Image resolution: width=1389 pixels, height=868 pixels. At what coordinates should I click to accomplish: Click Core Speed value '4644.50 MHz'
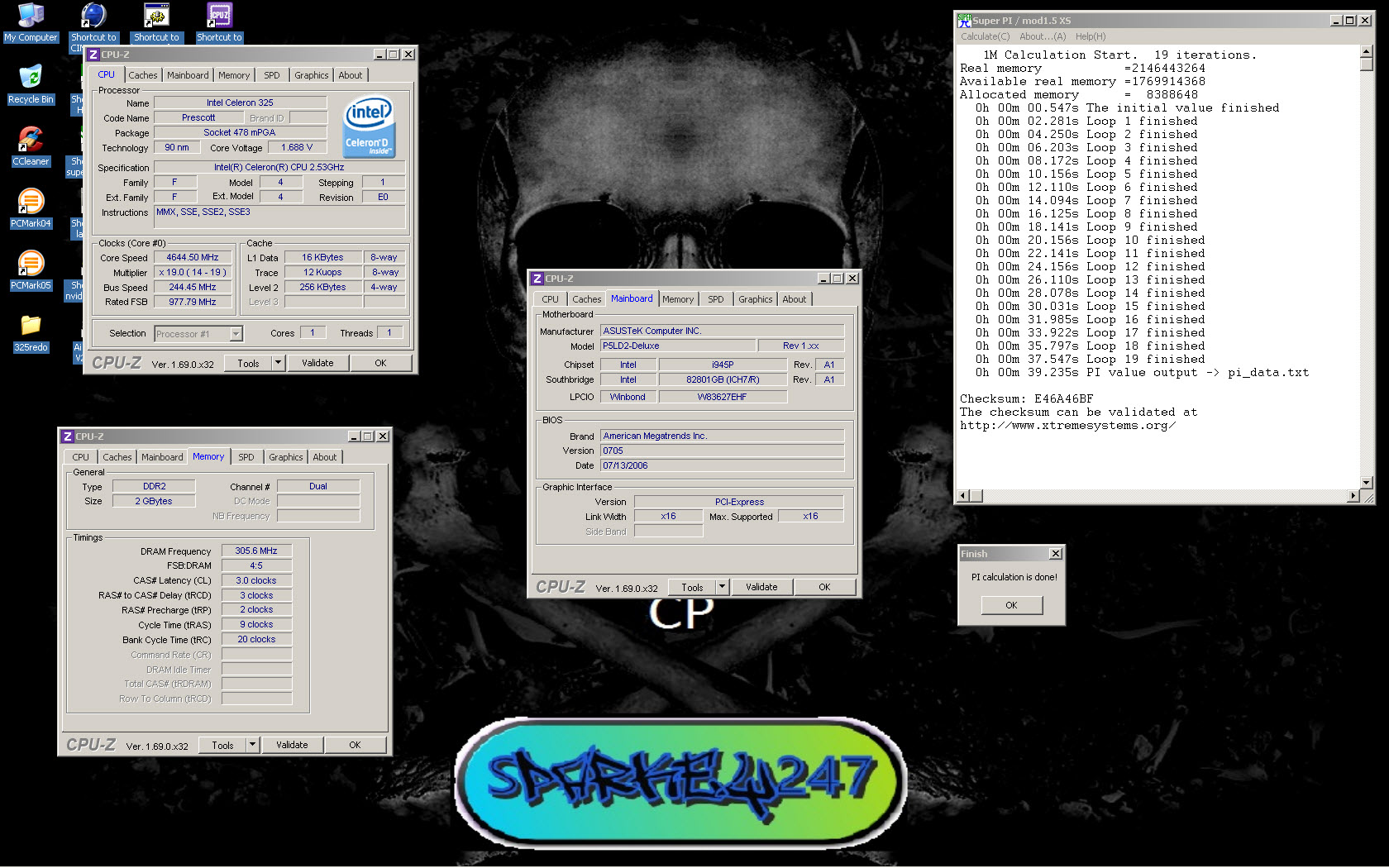(x=193, y=257)
